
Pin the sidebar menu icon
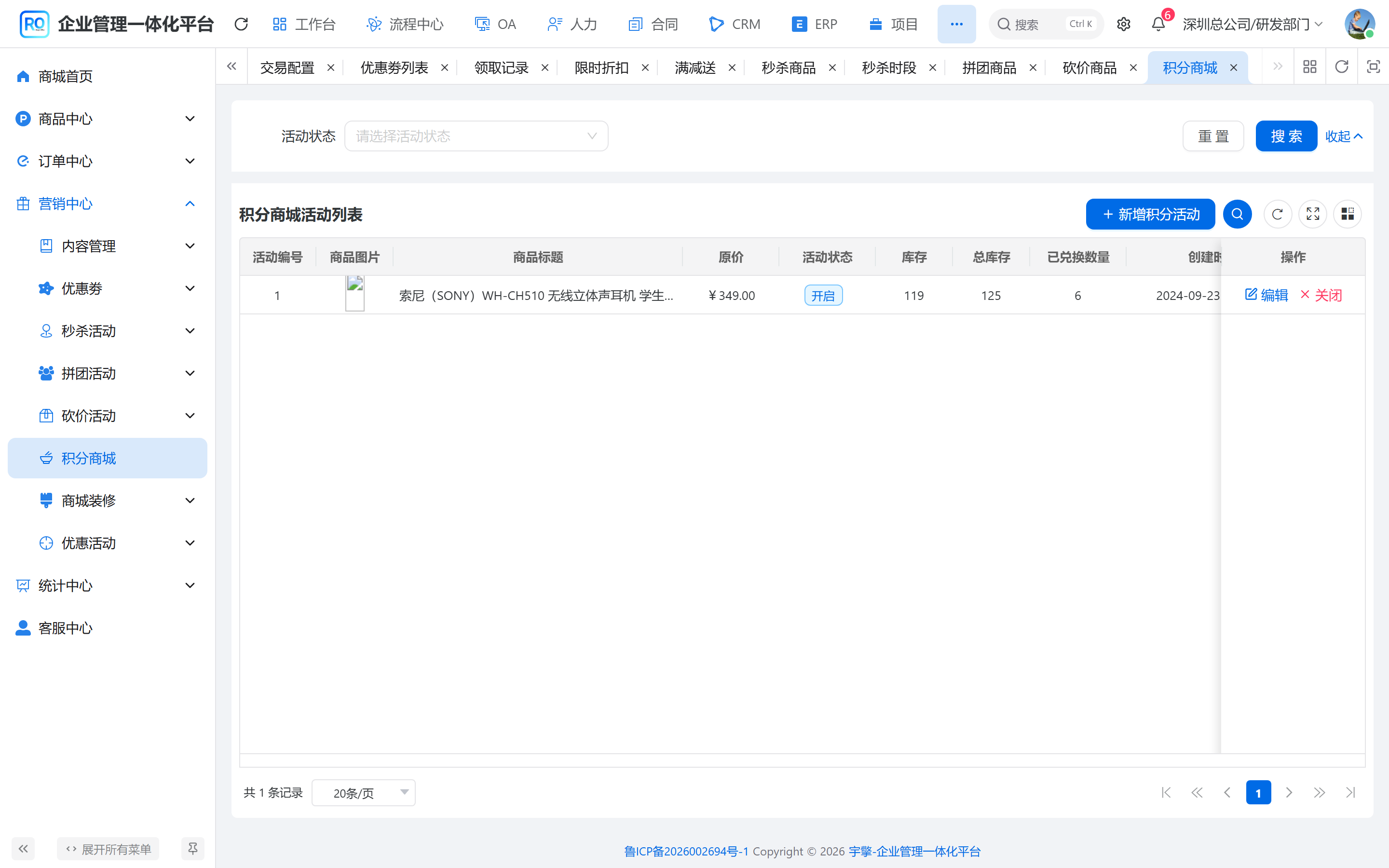tap(193, 849)
